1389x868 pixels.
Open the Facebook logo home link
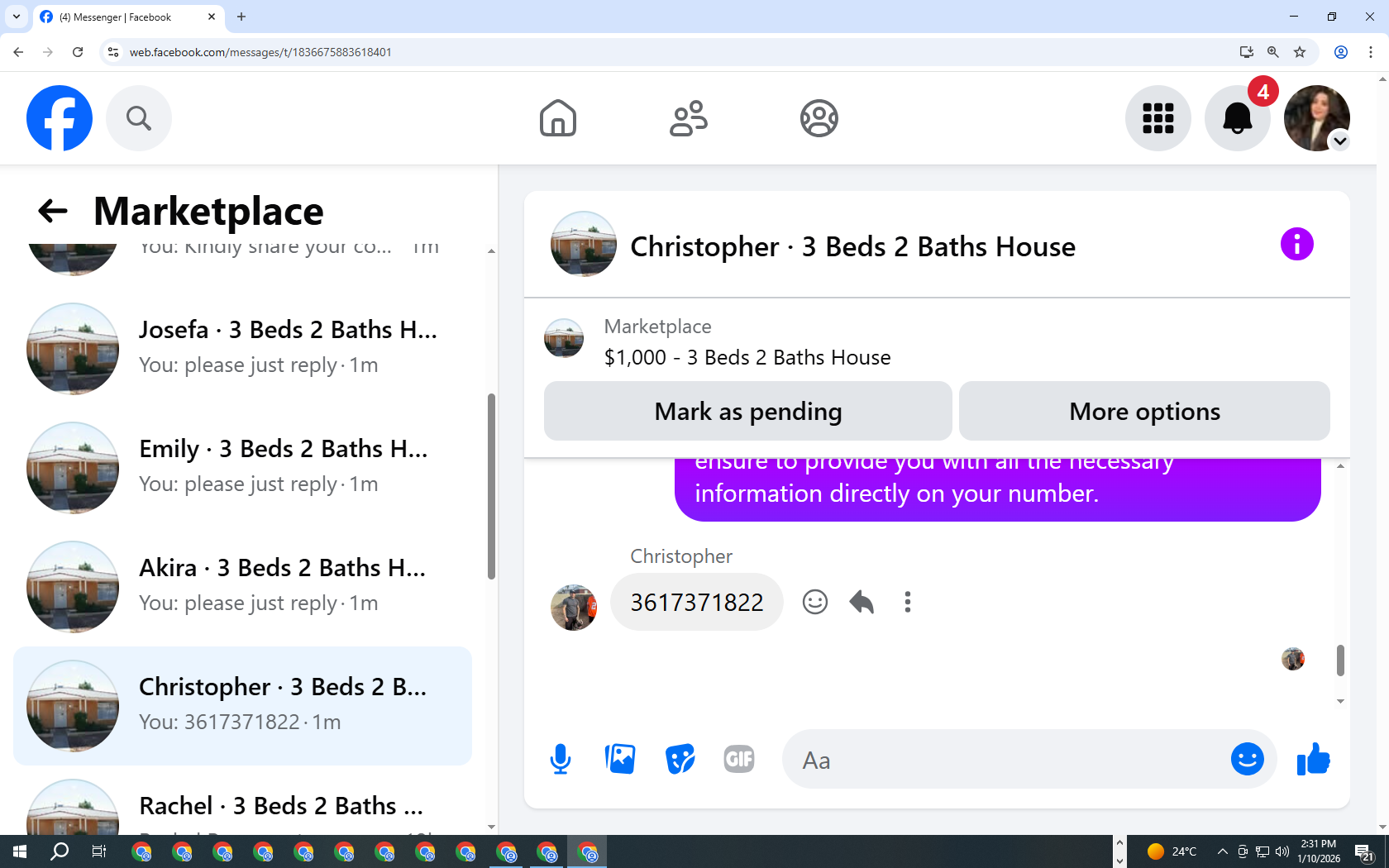[x=60, y=118]
